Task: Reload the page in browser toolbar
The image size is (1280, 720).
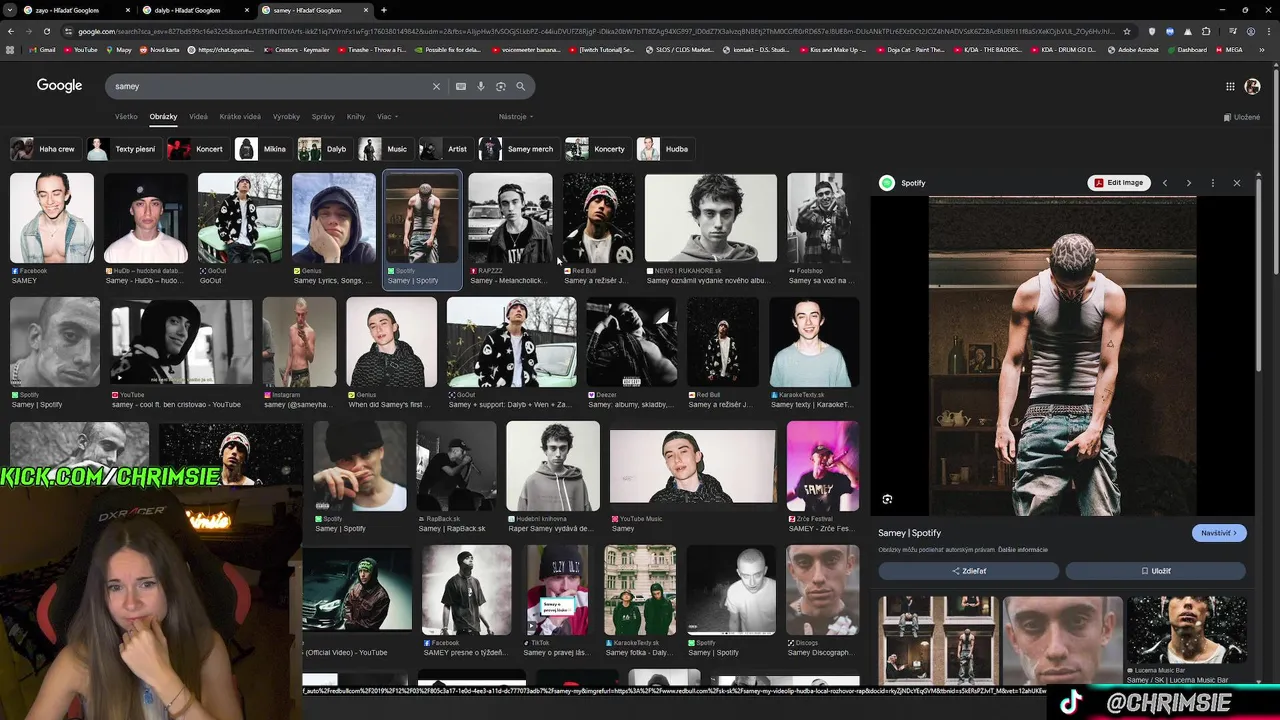Action: (x=46, y=31)
